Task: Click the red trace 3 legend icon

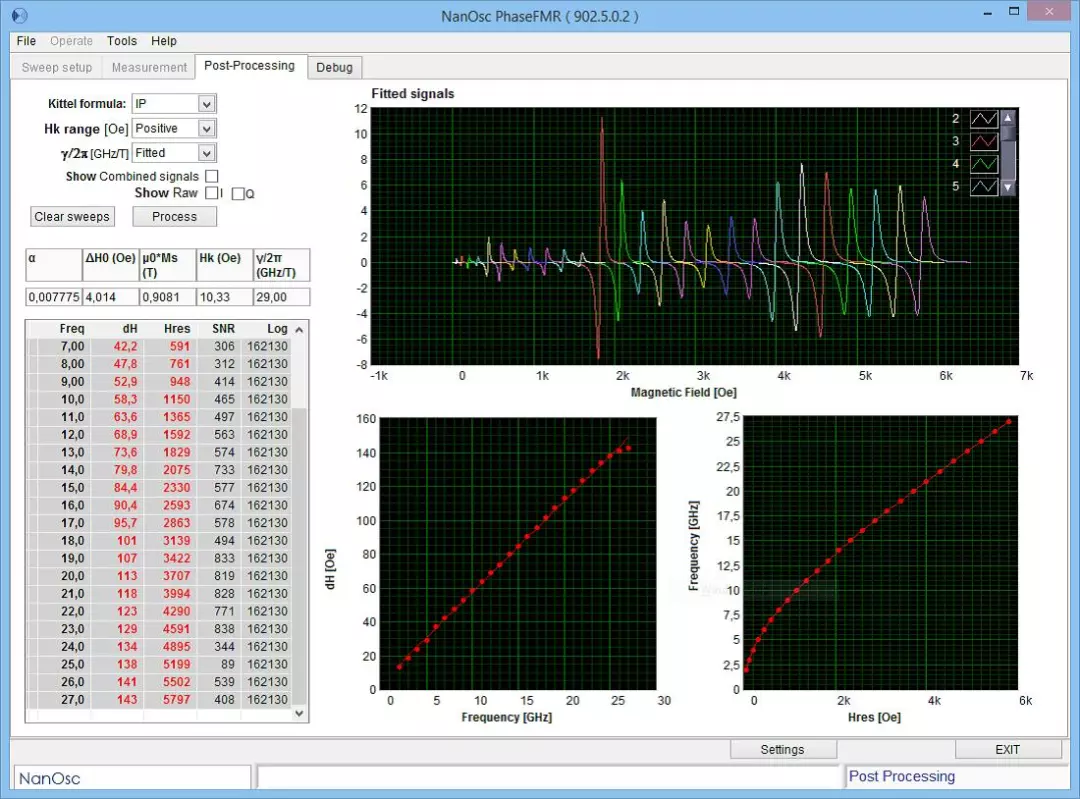Action: pyautogui.click(x=984, y=141)
